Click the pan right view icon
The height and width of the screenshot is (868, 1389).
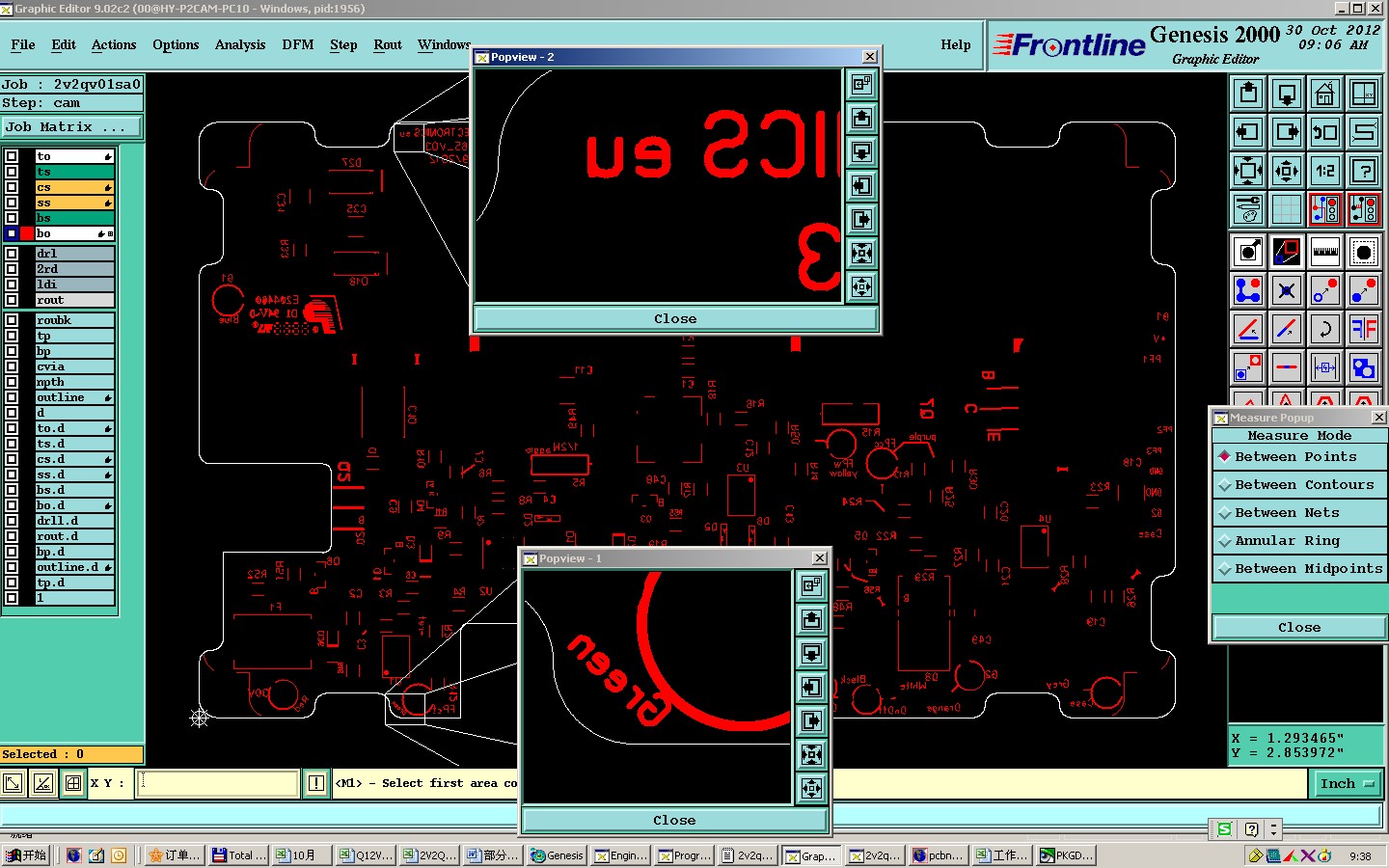pyautogui.click(x=1287, y=132)
